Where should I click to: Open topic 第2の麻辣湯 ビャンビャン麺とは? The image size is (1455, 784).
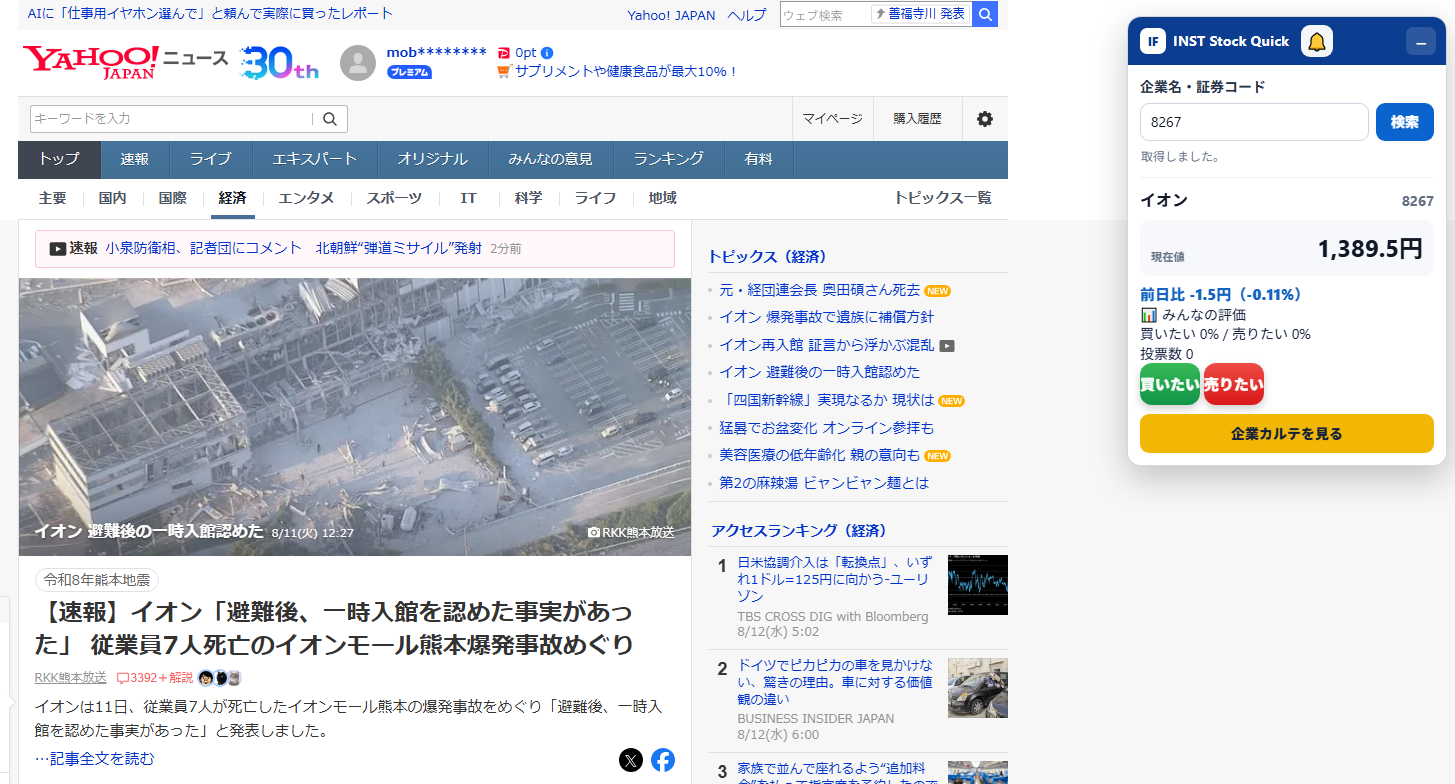coord(824,483)
